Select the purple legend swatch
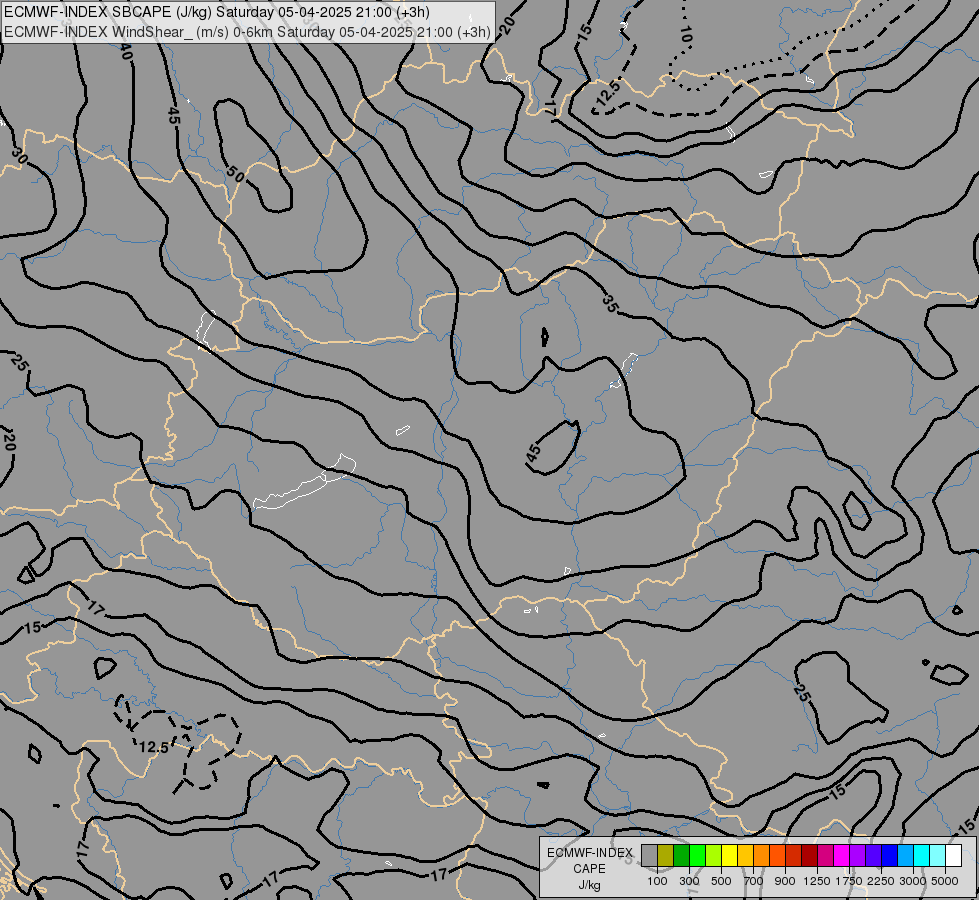 pyautogui.click(x=857, y=856)
